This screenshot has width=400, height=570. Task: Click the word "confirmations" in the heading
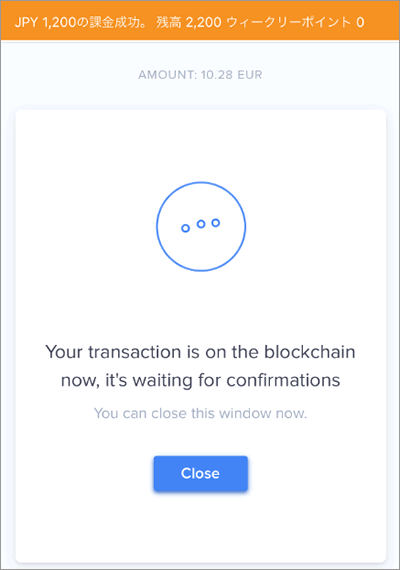tap(283, 380)
